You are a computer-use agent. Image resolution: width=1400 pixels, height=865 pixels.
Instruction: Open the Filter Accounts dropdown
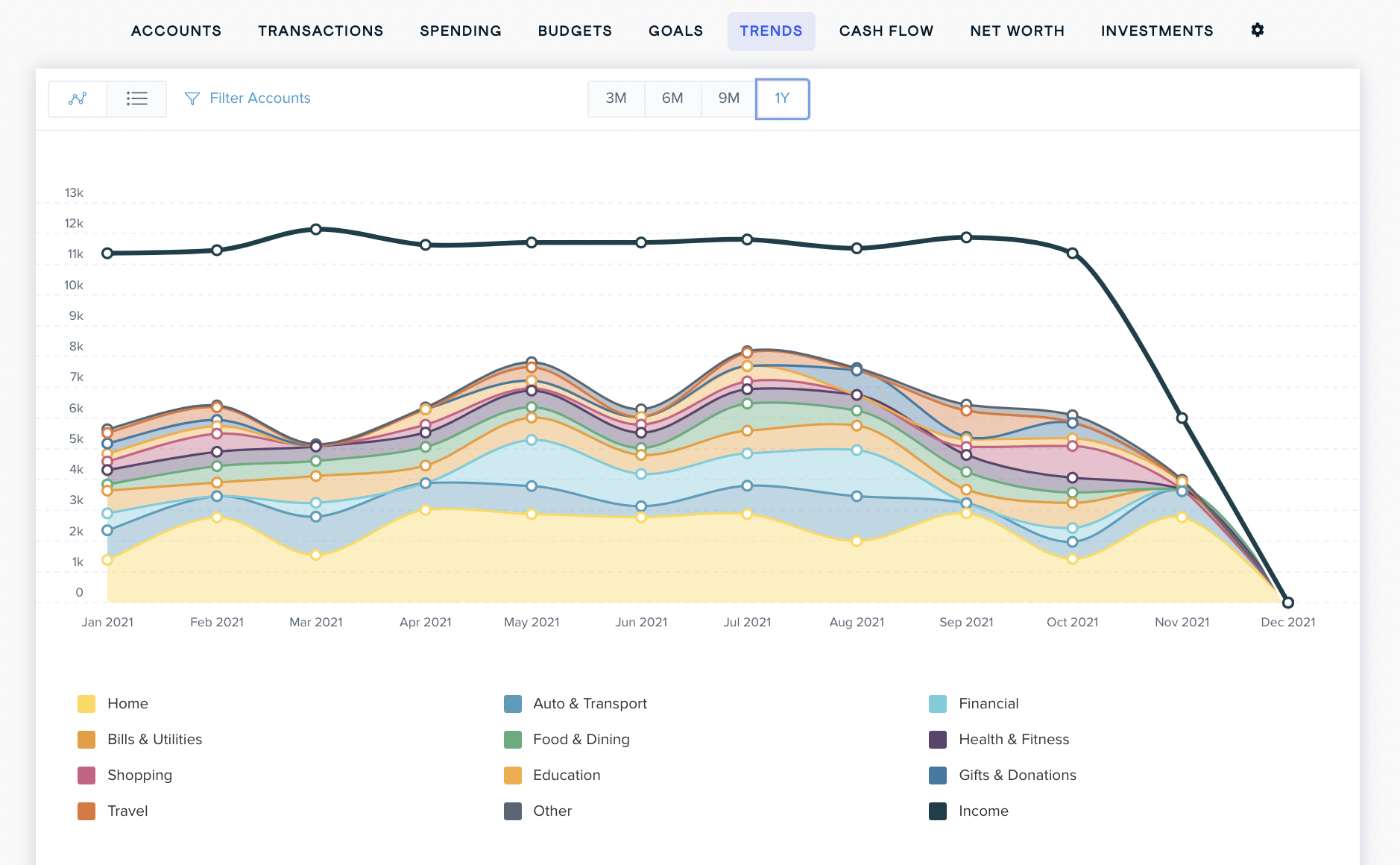click(x=259, y=98)
